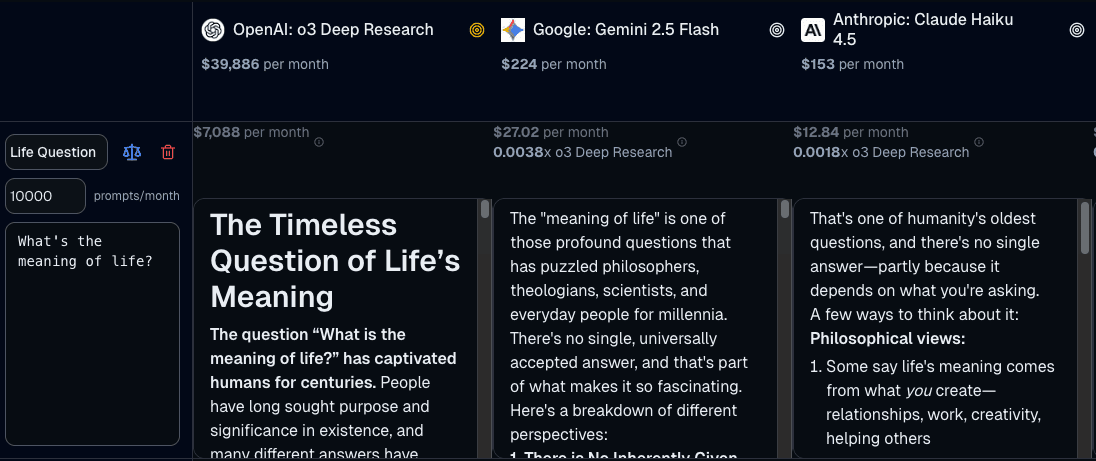This screenshot has height=461, width=1096.
Task: Click the Anthropic logo icon
Action: pyautogui.click(x=813, y=30)
